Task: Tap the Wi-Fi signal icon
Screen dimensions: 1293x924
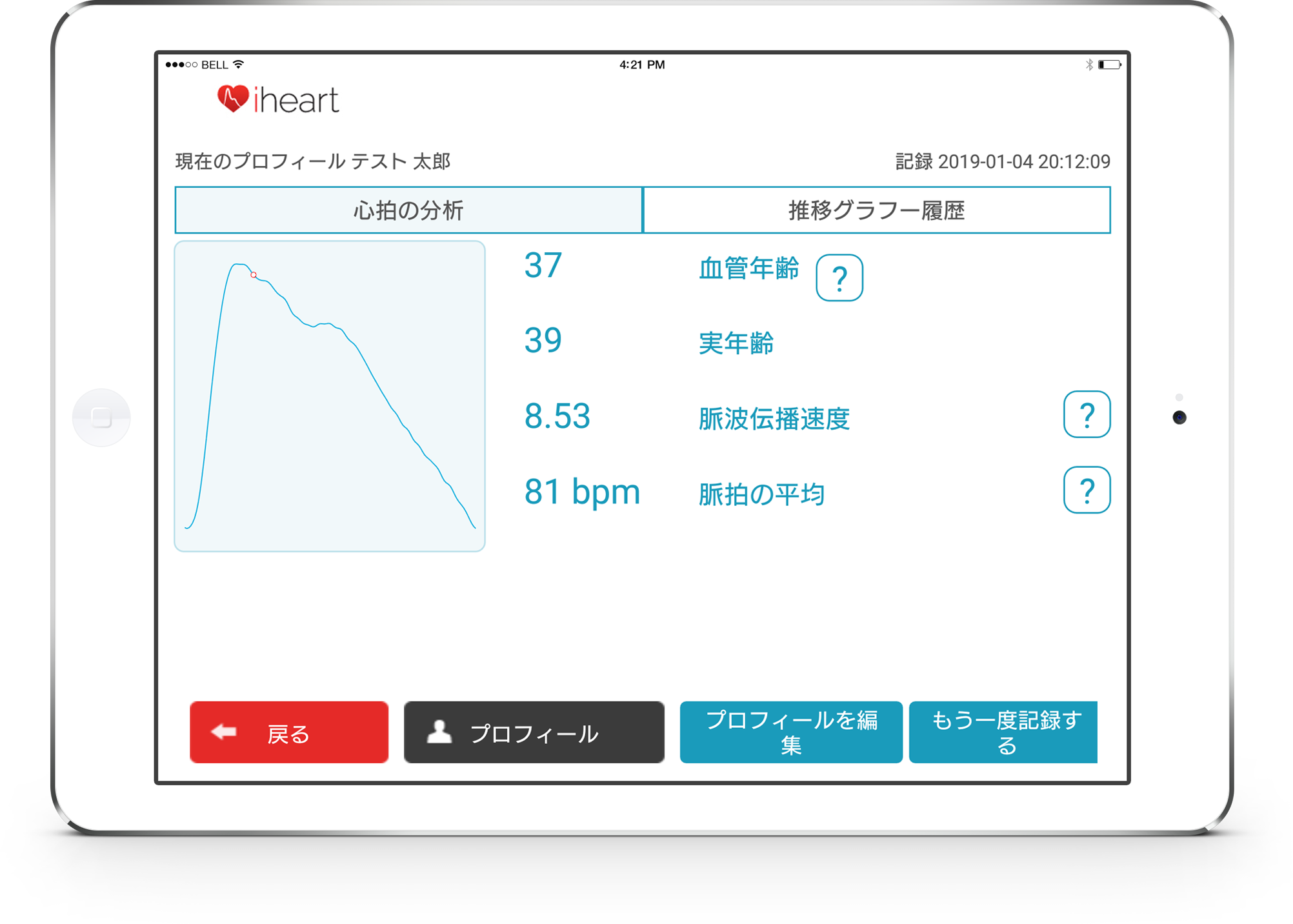Action: [x=239, y=65]
